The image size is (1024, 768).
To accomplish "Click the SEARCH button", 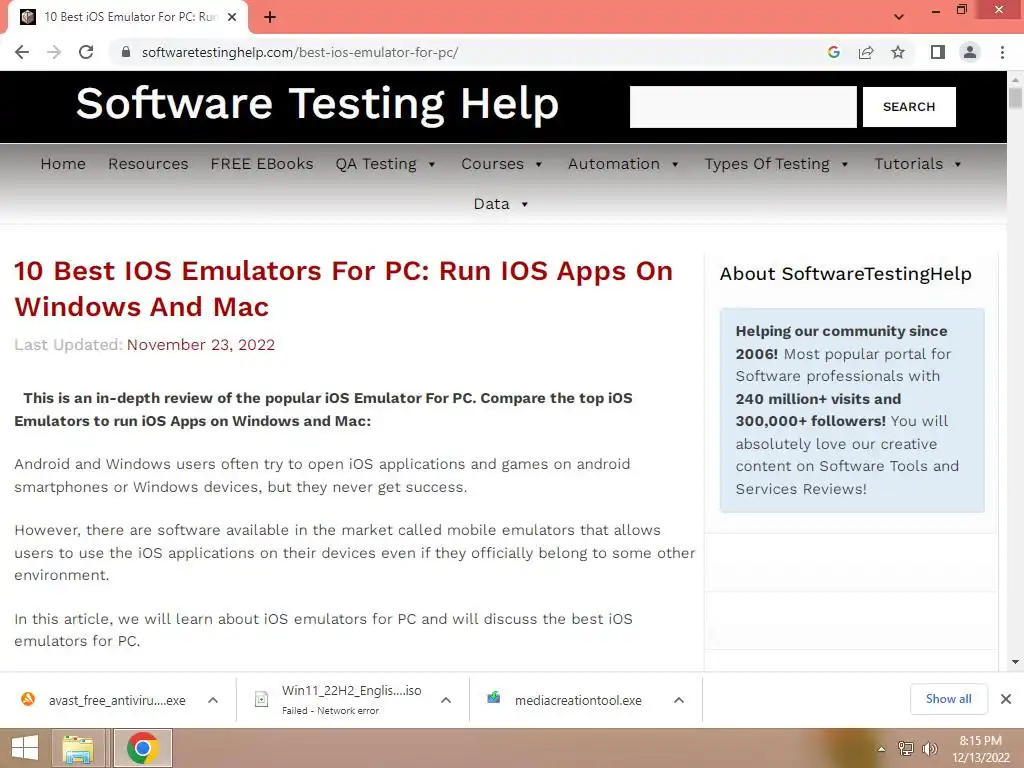I will tap(909, 106).
